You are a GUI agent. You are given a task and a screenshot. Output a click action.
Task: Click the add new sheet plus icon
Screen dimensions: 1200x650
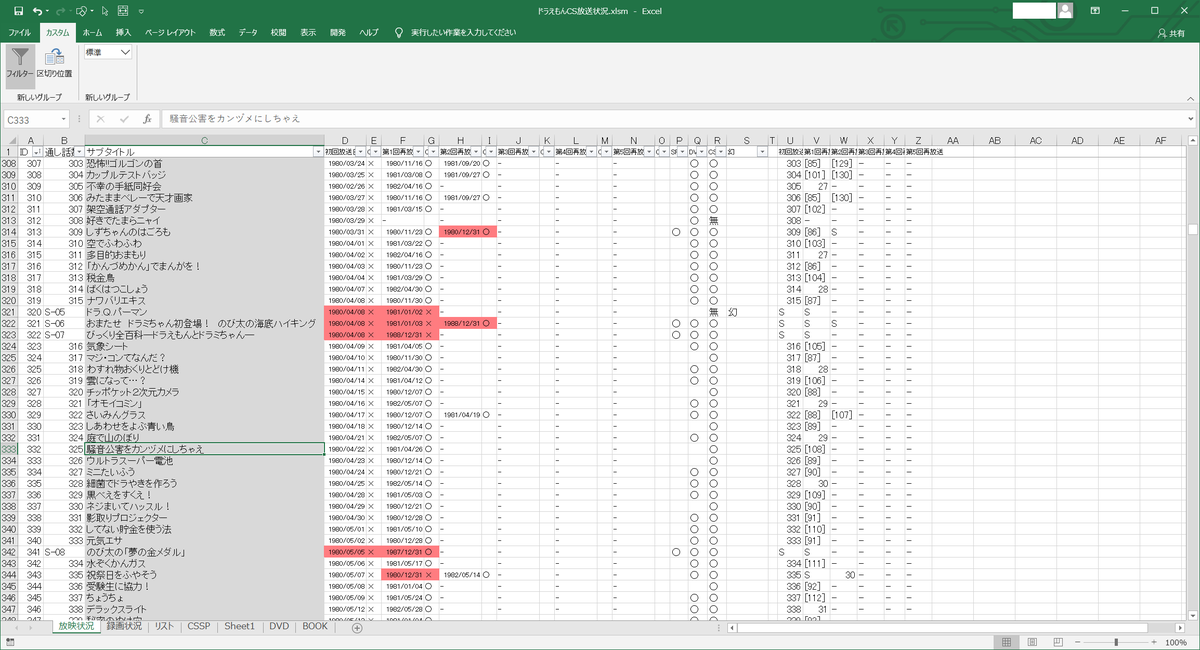coord(357,627)
